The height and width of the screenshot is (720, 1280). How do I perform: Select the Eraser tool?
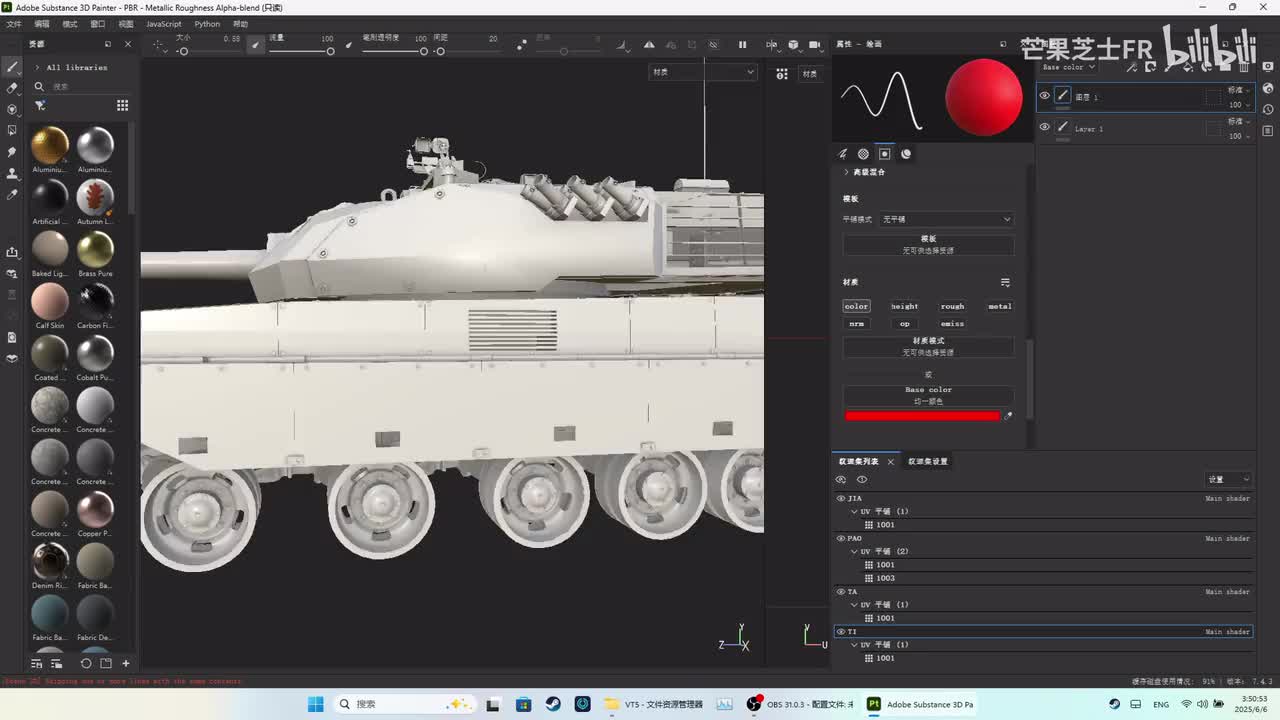click(x=12, y=88)
